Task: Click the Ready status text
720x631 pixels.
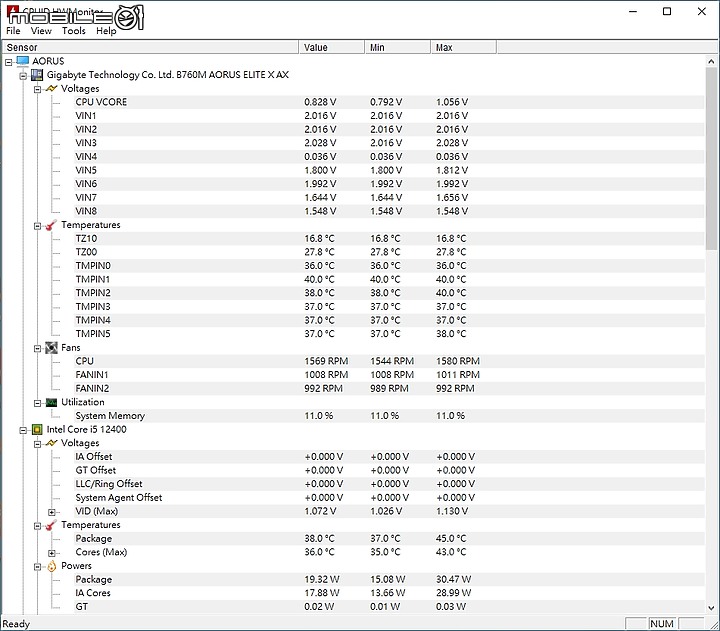Action: [16, 624]
